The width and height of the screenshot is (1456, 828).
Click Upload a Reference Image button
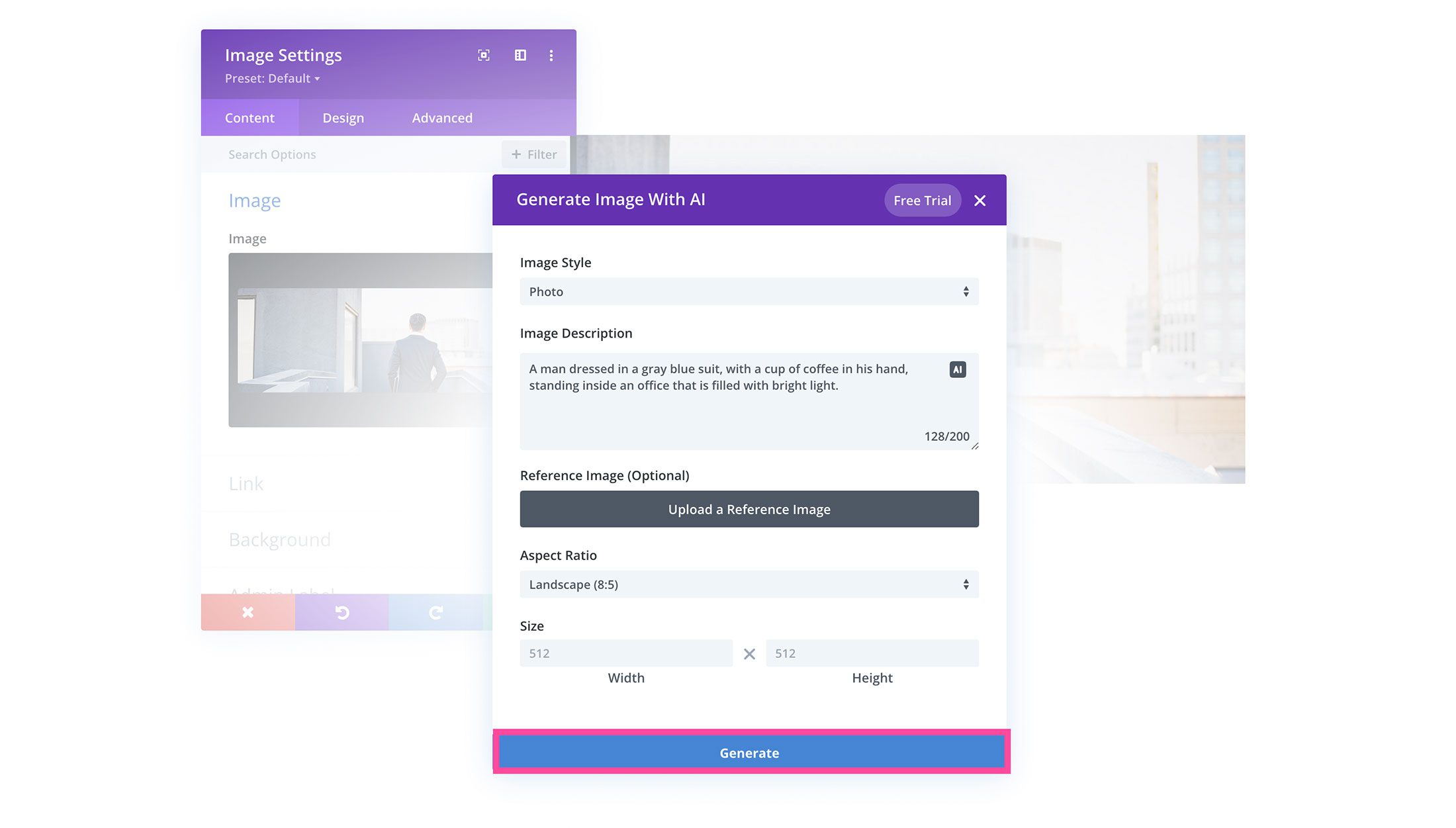[x=749, y=509]
